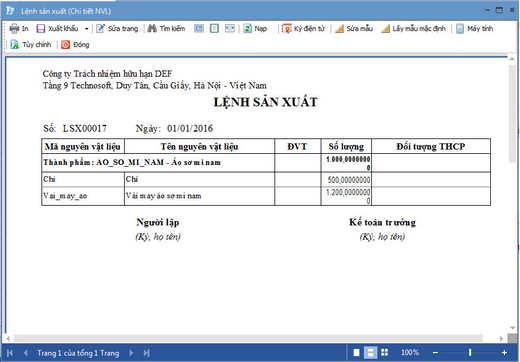This screenshot has width=520, height=362.
Task: Expand the Xuất khẩu dropdown arrow
Action: pyautogui.click(x=87, y=29)
